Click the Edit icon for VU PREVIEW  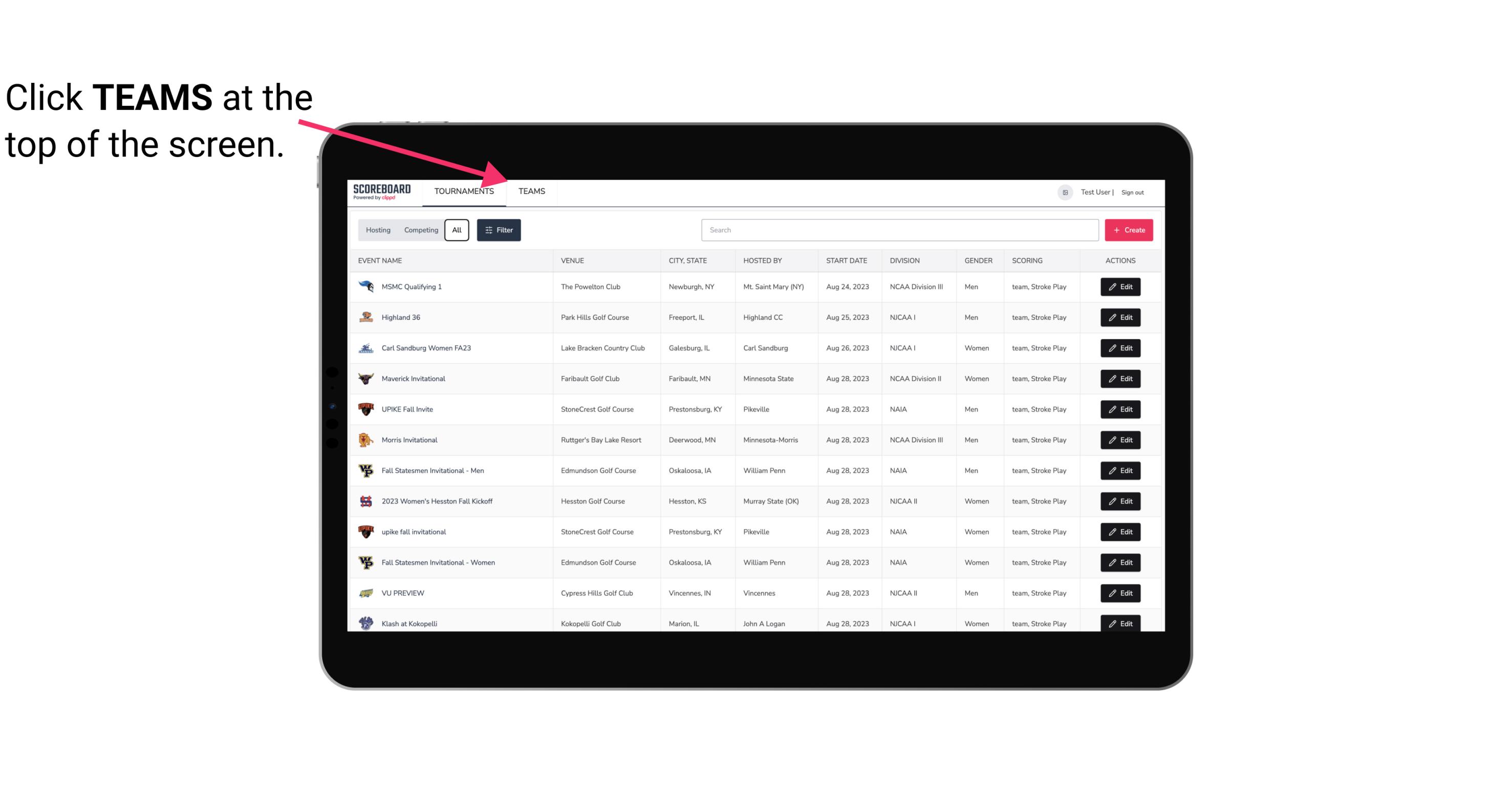tap(1121, 593)
